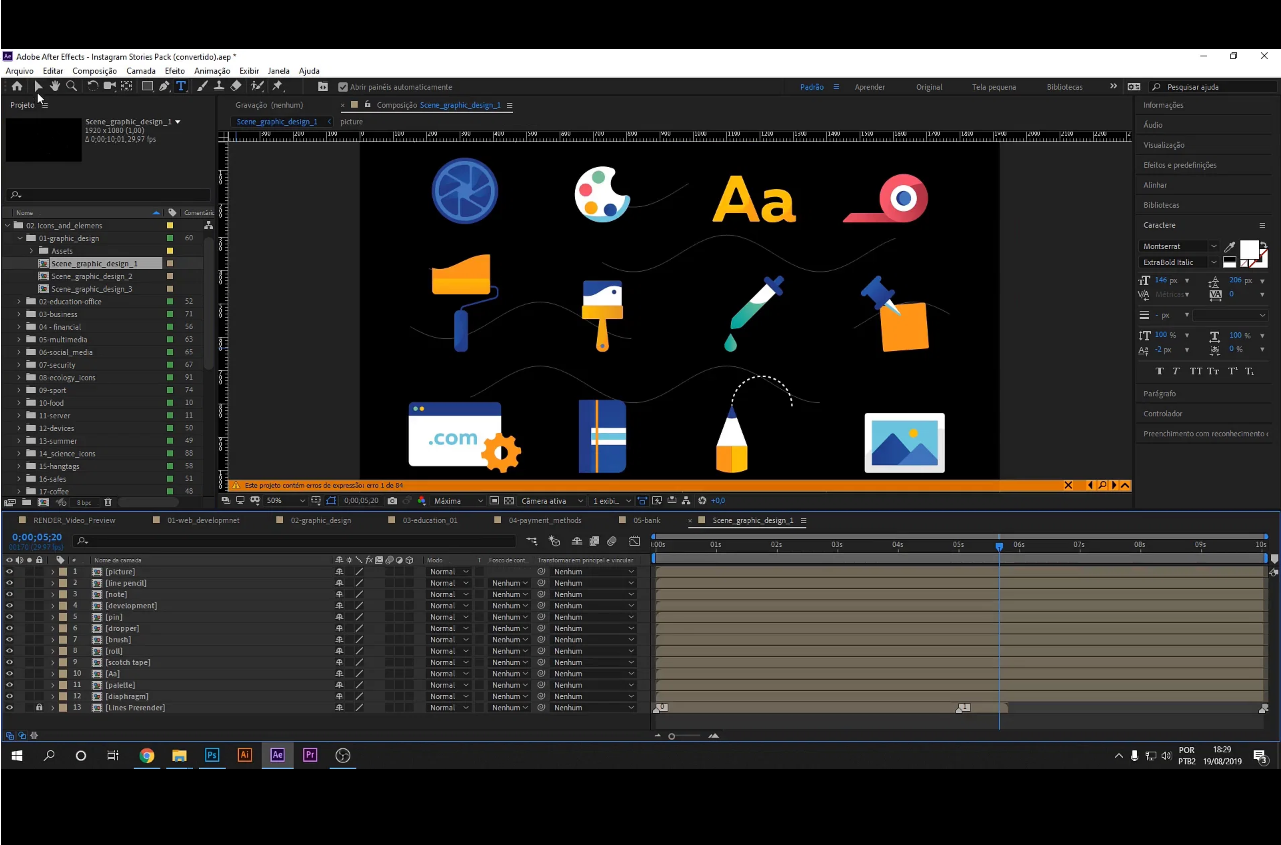Hide the [note] layer visibility eye

tap(9, 594)
